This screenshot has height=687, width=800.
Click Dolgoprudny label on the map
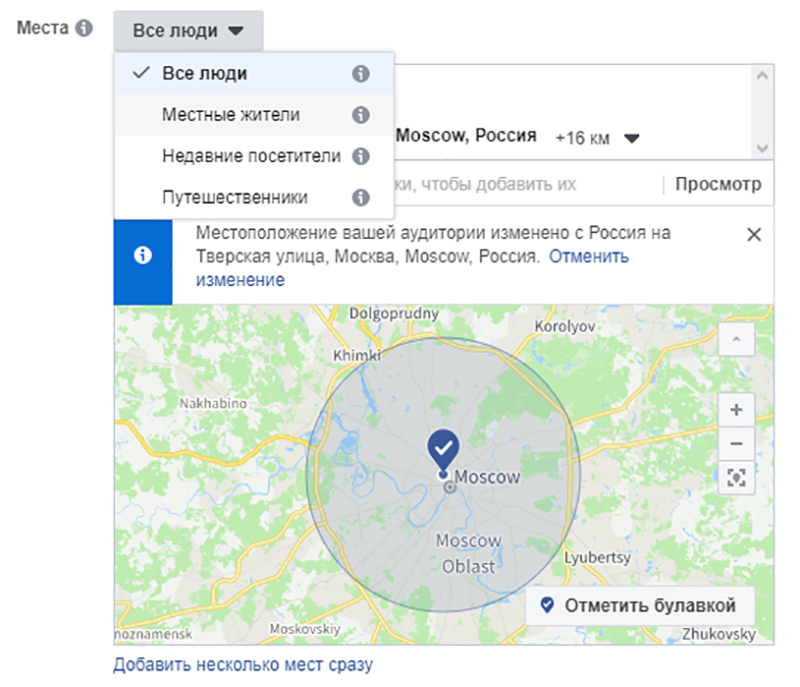[394, 313]
